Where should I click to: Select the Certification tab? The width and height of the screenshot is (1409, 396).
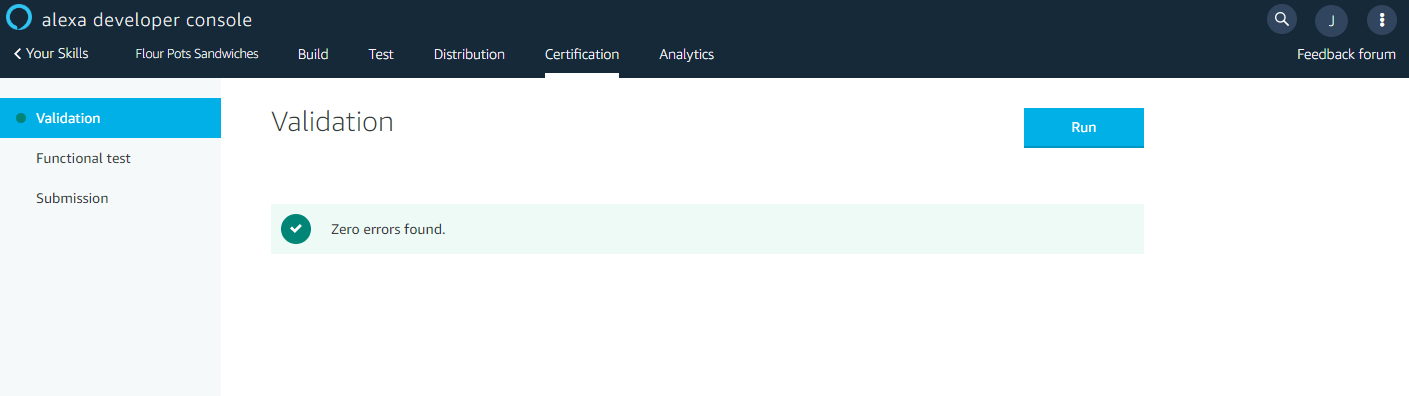coord(582,54)
